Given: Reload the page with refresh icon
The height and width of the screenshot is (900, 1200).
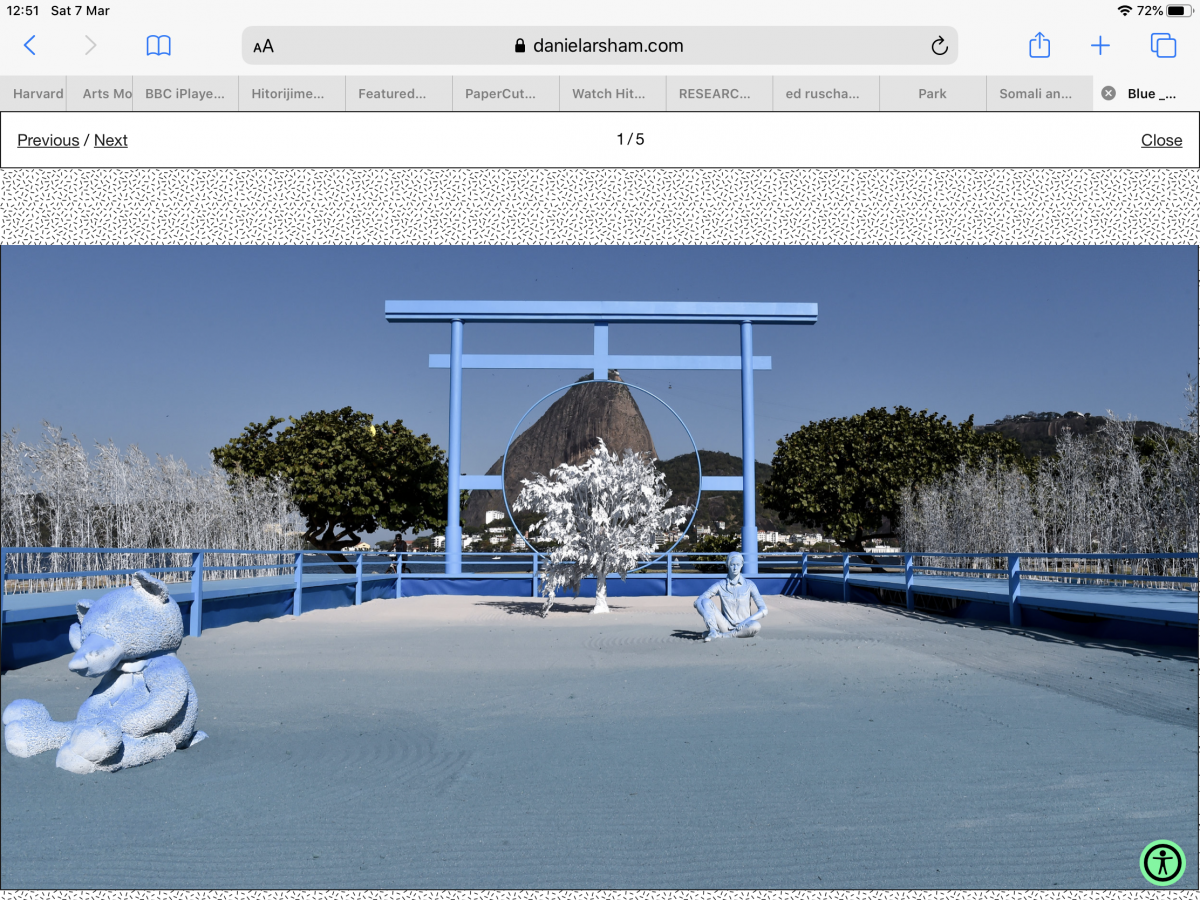Looking at the screenshot, I should coord(938,46).
